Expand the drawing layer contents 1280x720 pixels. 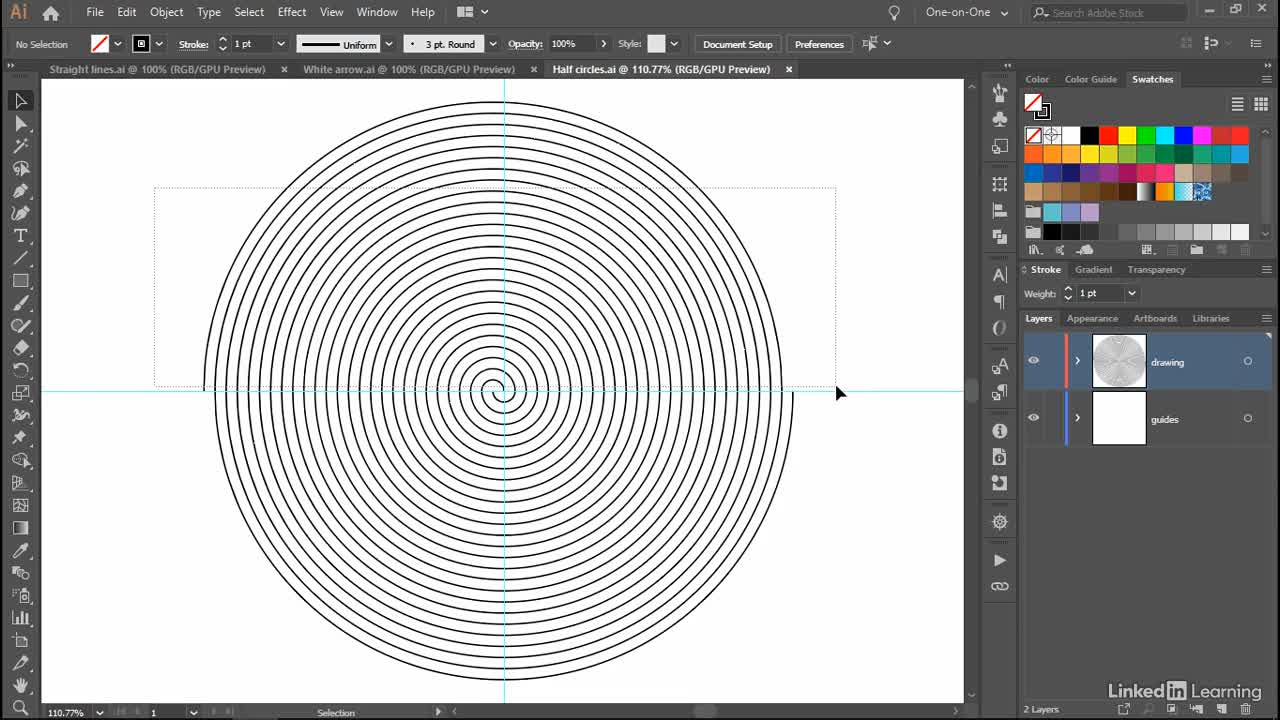tap(1077, 361)
